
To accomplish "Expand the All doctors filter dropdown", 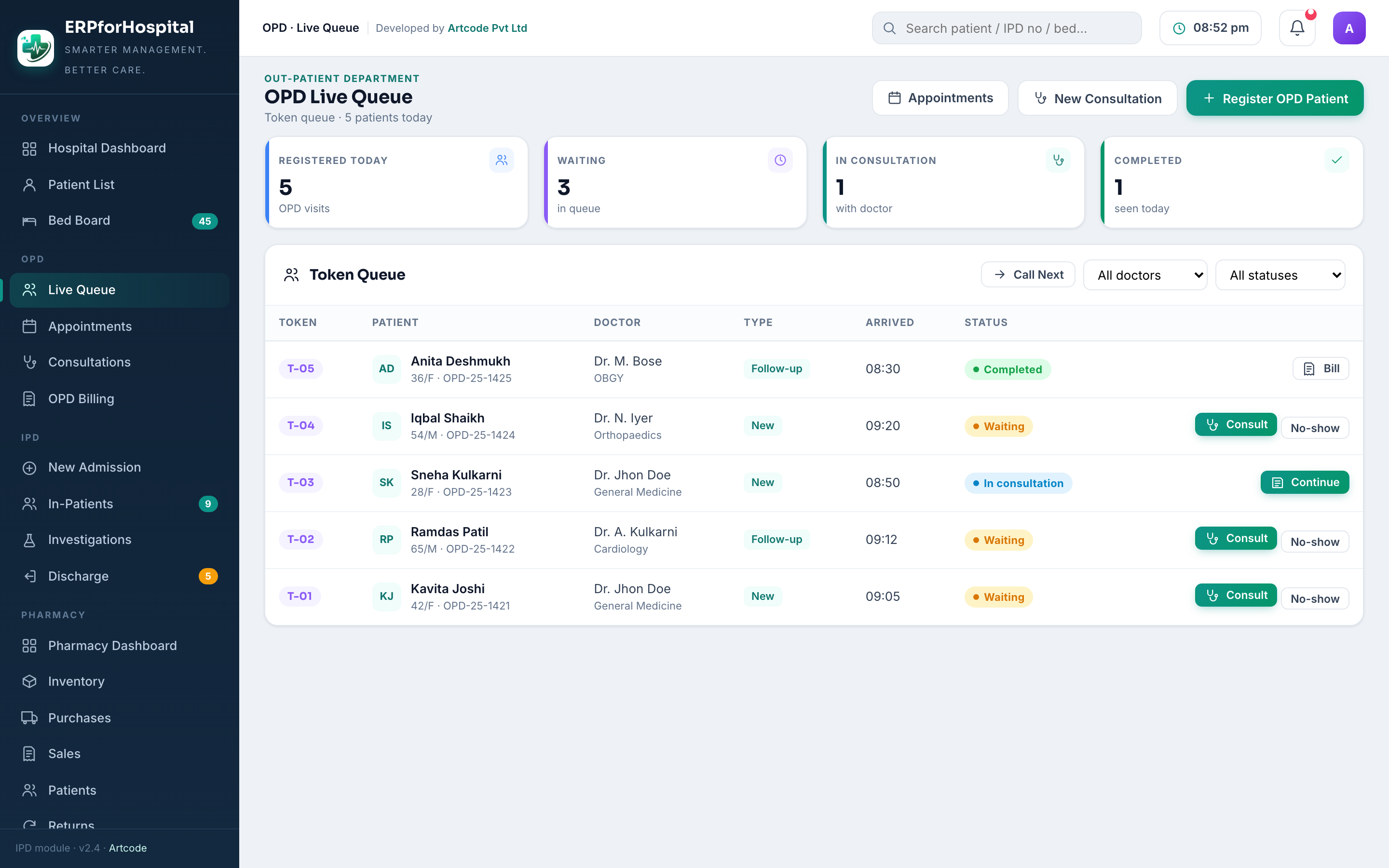I will pyautogui.click(x=1145, y=275).
